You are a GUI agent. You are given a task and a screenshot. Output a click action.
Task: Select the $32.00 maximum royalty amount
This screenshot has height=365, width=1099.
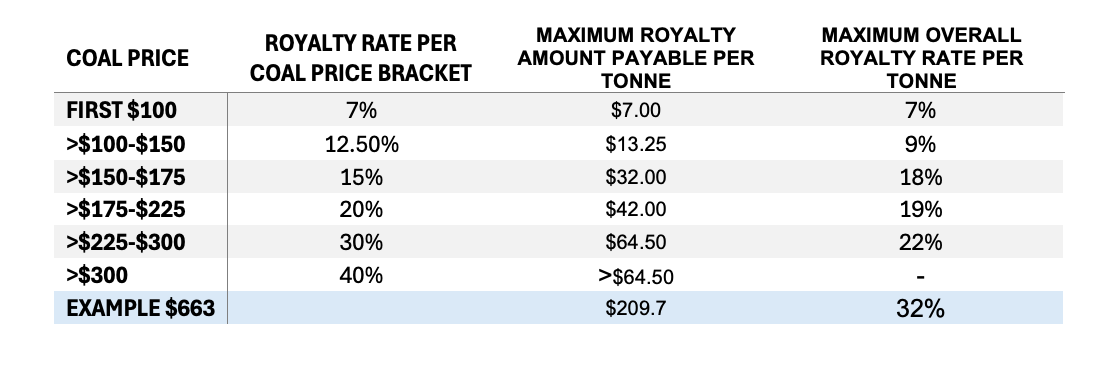point(636,177)
